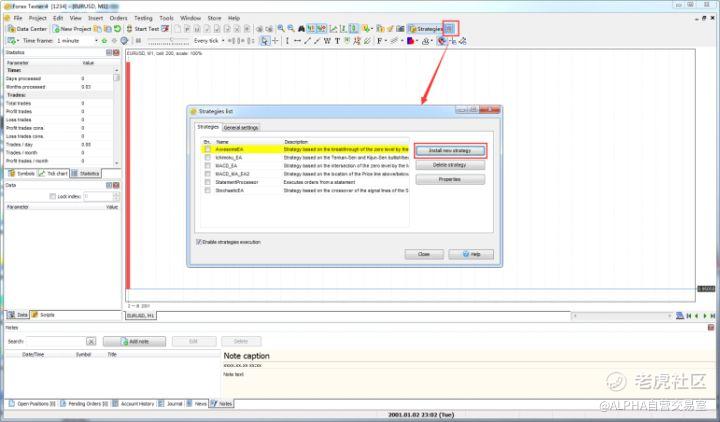Click the Lock index number field
This screenshot has height=422, width=720.
98,197
